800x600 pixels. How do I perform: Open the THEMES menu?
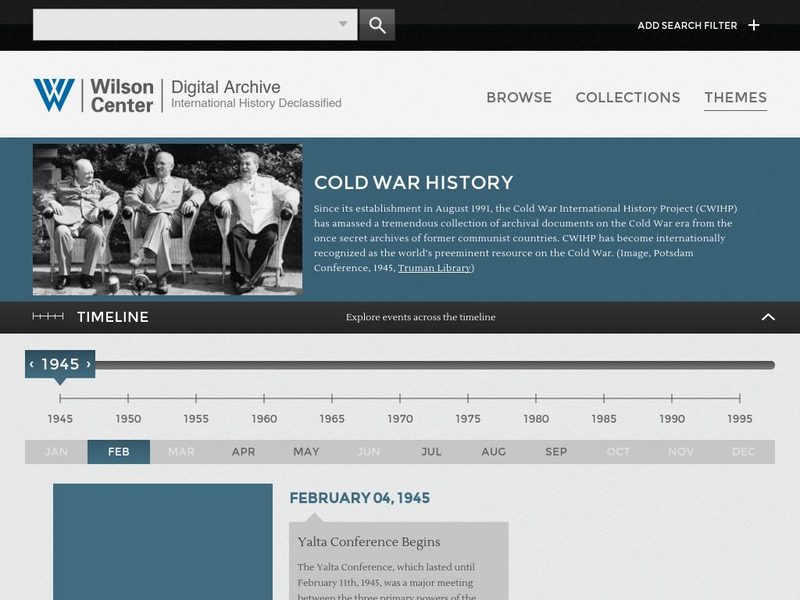pos(735,97)
